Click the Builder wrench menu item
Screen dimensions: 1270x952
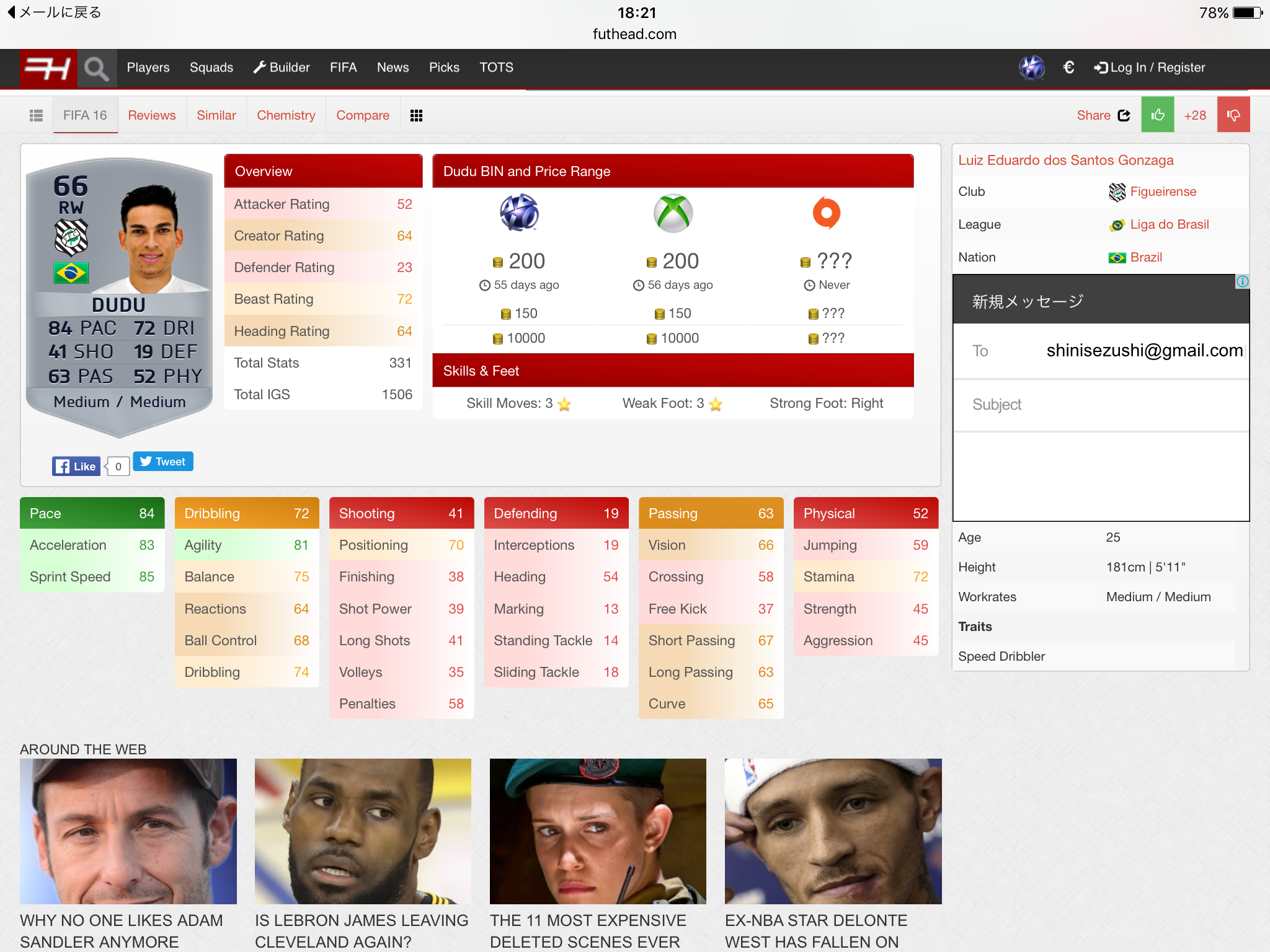(x=282, y=68)
